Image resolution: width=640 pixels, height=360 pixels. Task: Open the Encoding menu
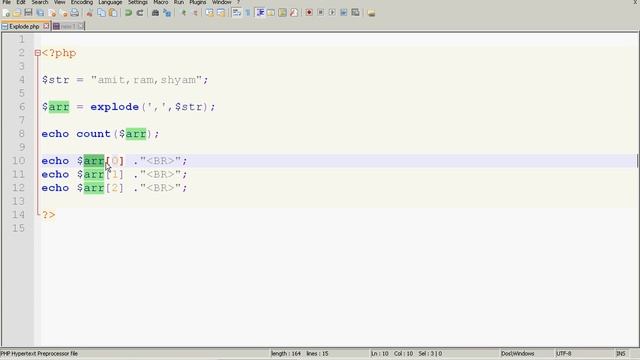[82, 2]
